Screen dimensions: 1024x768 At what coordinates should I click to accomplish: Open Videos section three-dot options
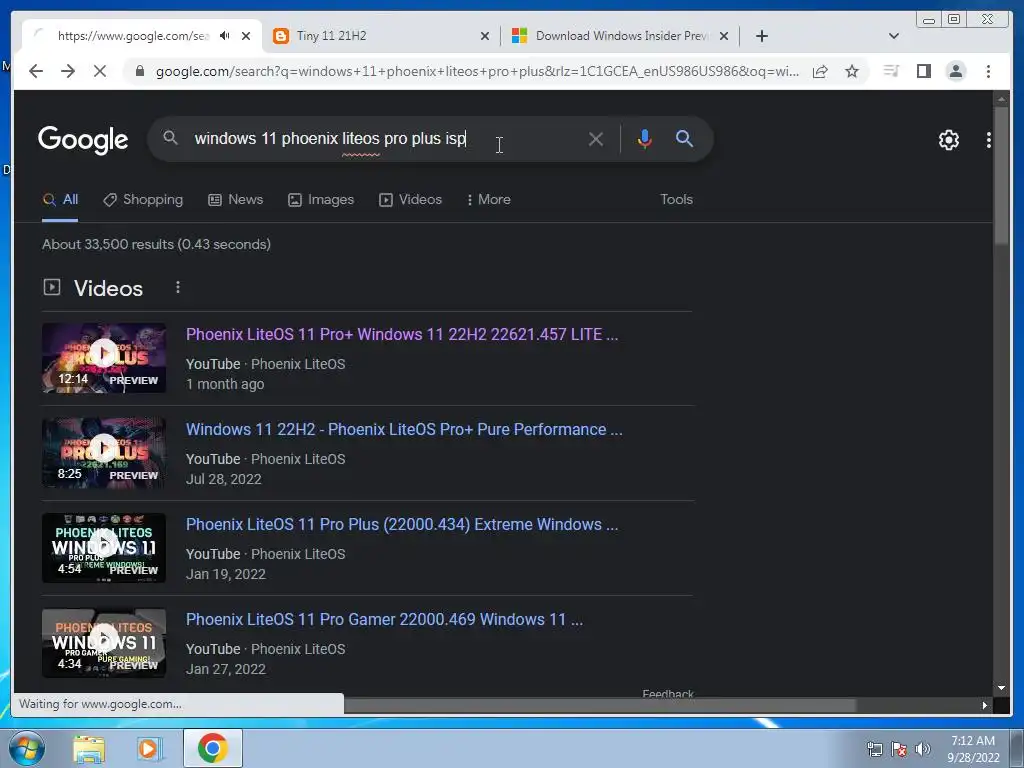tap(178, 287)
